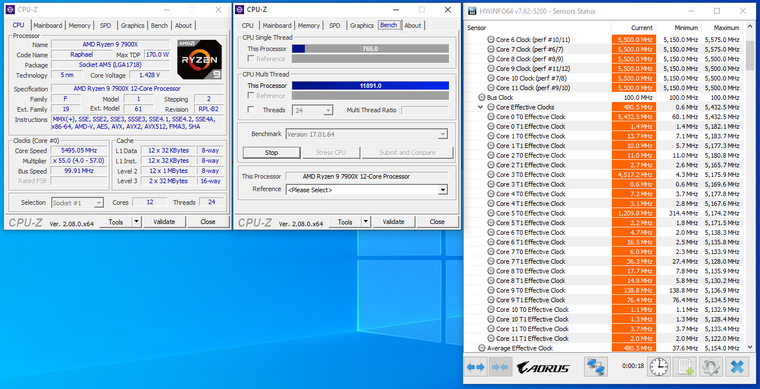Viewport: 760px width, 389px height.
Task: Click the HWiNFO clock reset-timer icon
Action: tap(659, 367)
